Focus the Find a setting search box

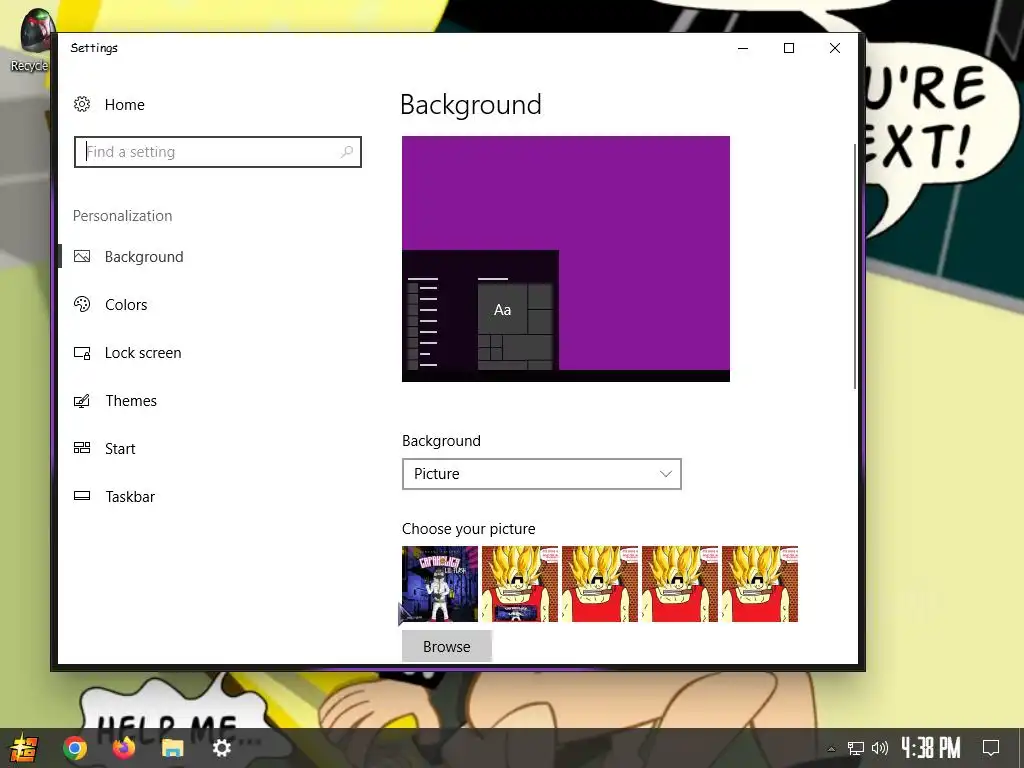pyautogui.click(x=217, y=152)
